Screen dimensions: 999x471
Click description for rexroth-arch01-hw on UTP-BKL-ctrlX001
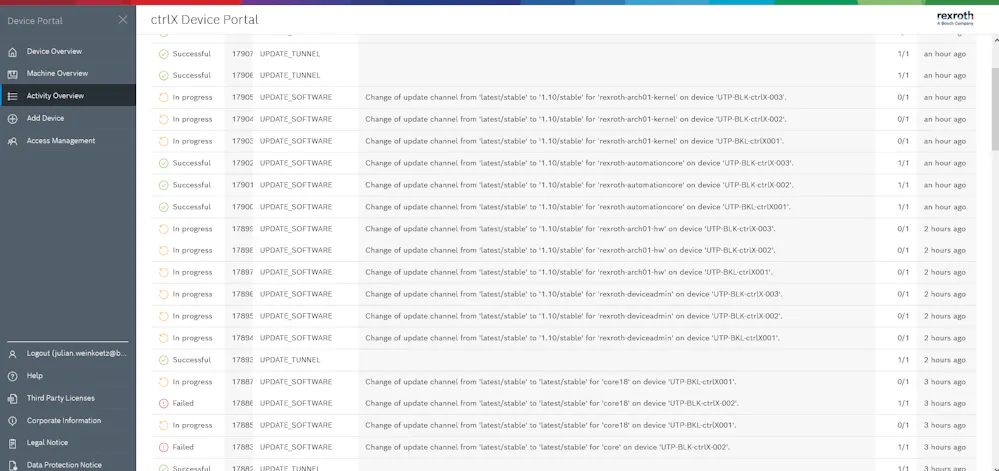point(568,272)
